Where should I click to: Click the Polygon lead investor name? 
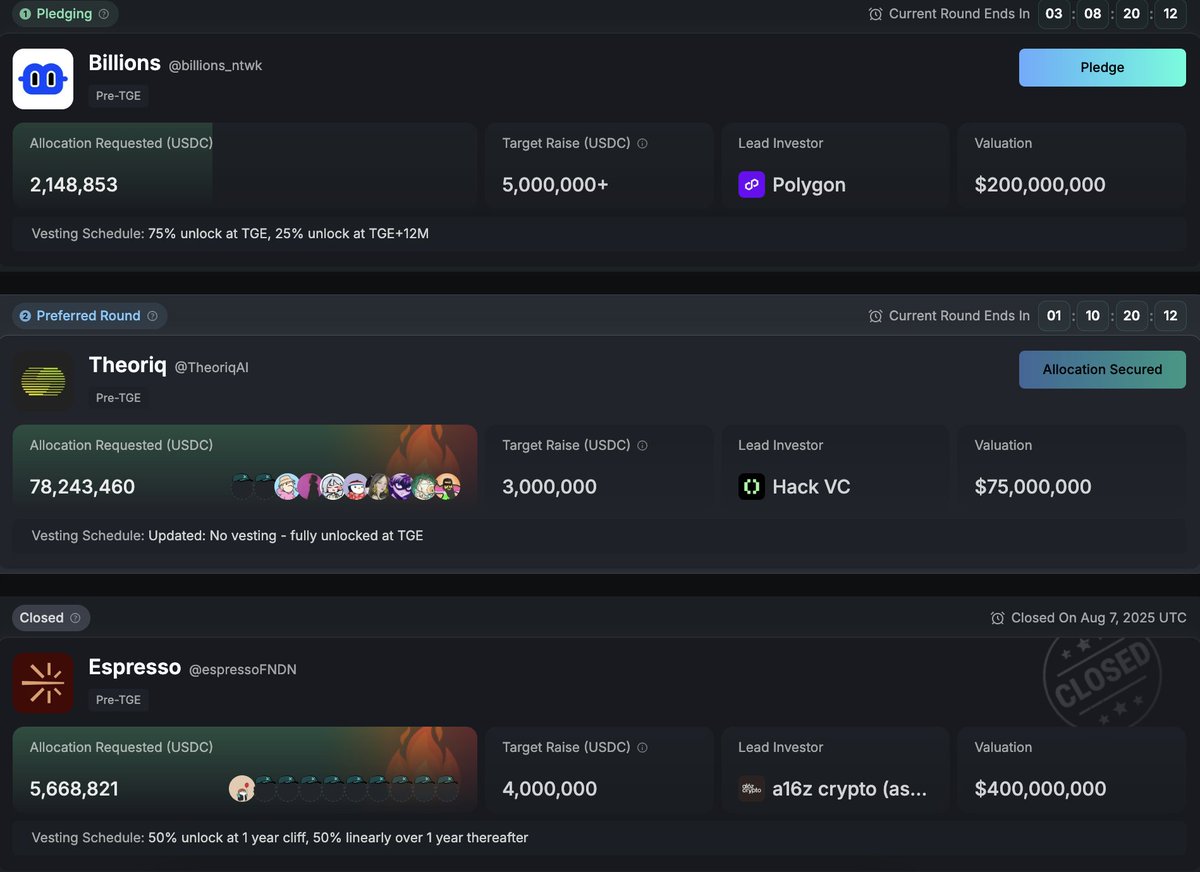point(809,185)
